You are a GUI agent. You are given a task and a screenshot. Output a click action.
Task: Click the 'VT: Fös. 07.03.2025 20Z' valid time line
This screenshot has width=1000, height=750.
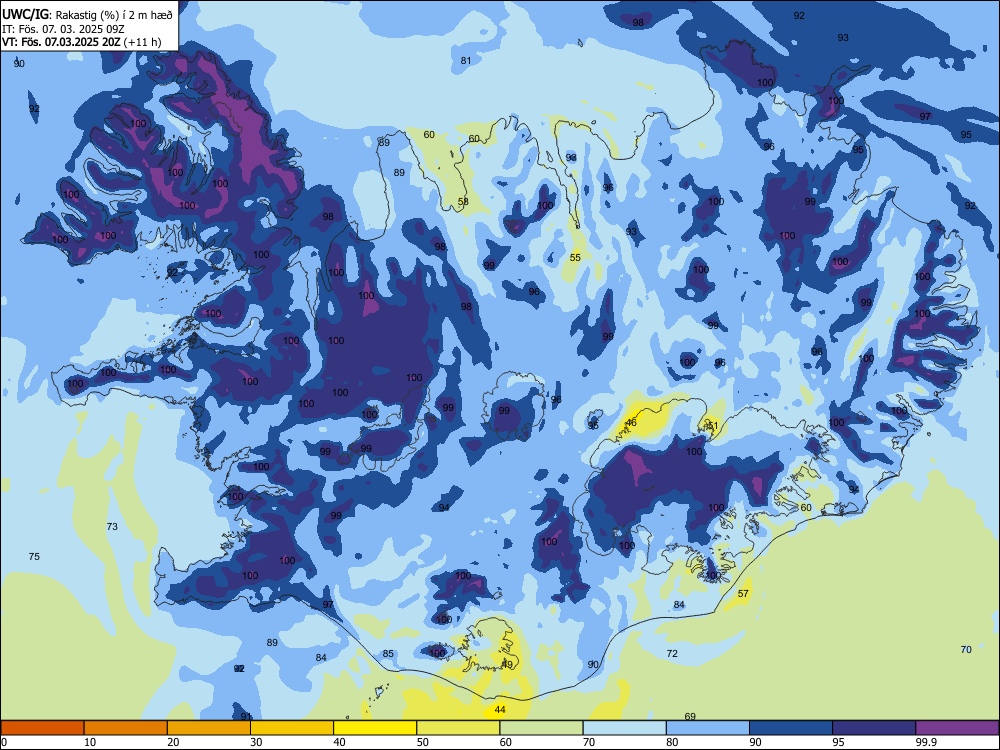tap(61, 42)
